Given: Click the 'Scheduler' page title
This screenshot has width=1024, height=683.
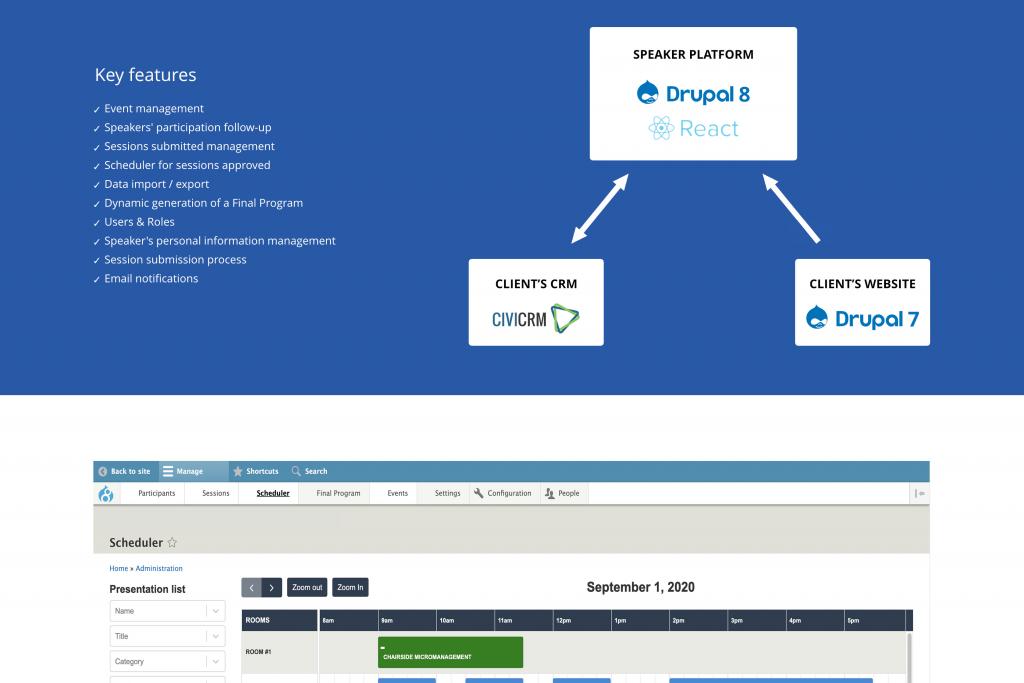Looking at the screenshot, I should pos(136,543).
